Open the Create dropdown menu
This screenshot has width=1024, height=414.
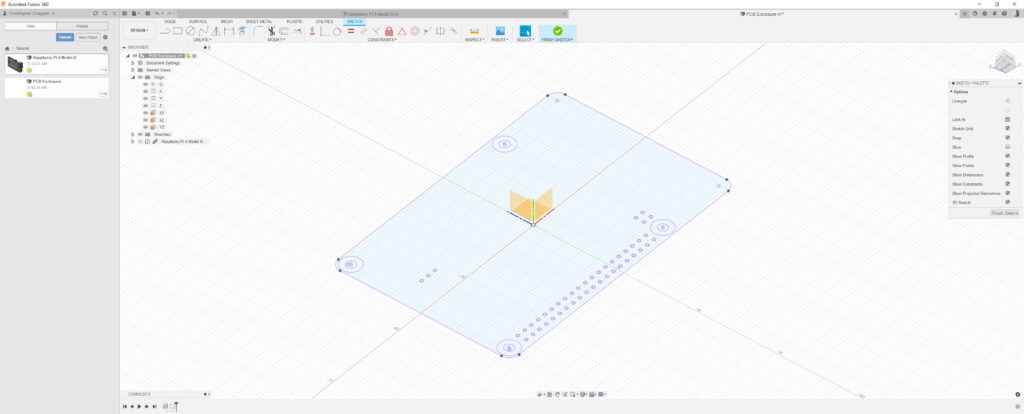202,40
